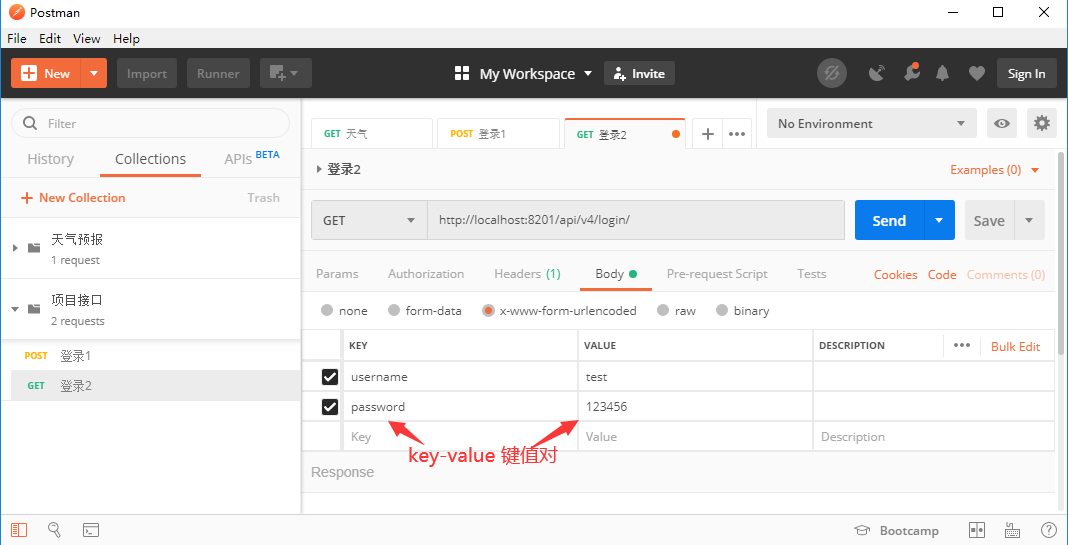Image resolution: width=1068 pixels, height=545 pixels.
Task: Open the Authorization tab
Action: click(426, 274)
